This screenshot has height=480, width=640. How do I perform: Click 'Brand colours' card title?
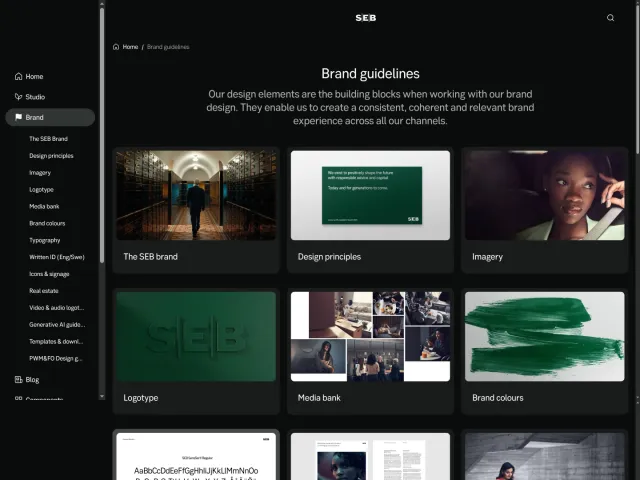pos(498,398)
